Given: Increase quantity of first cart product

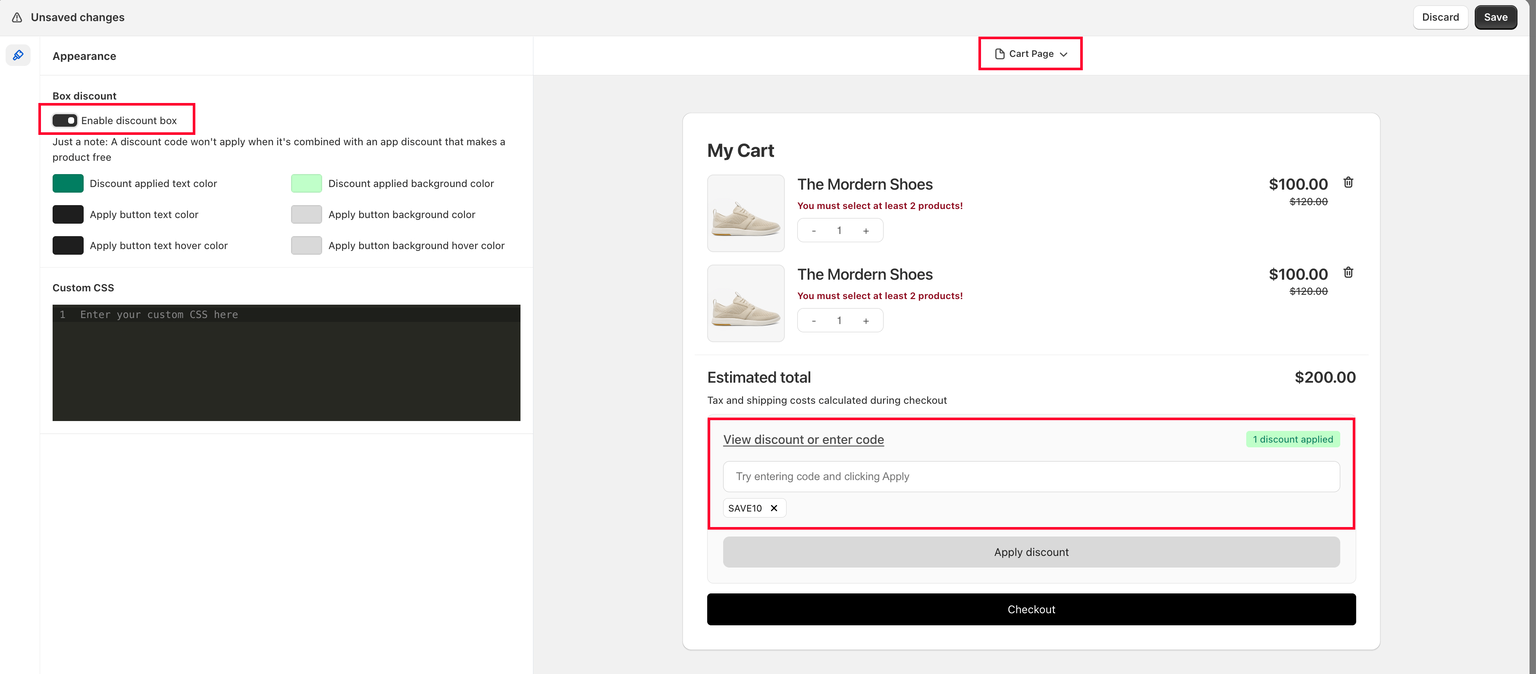Looking at the screenshot, I should pos(865,231).
